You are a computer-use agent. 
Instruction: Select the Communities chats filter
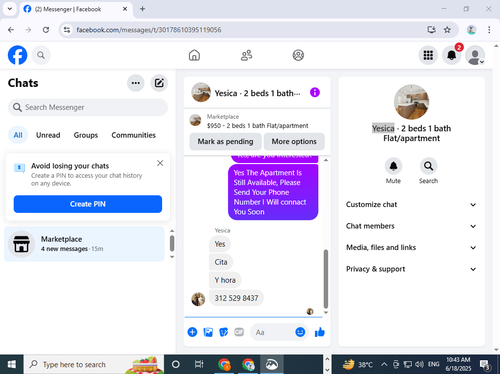click(x=133, y=135)
